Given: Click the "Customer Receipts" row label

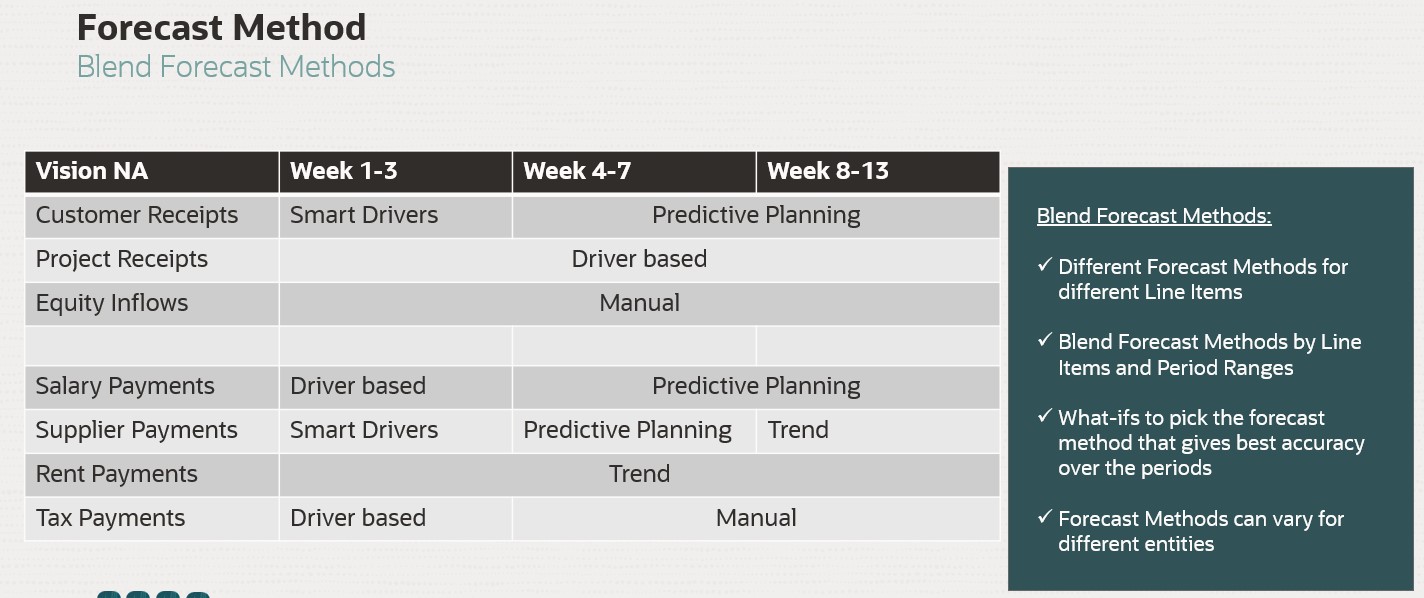Looking at the screenshot, I should tap(137, 215).
